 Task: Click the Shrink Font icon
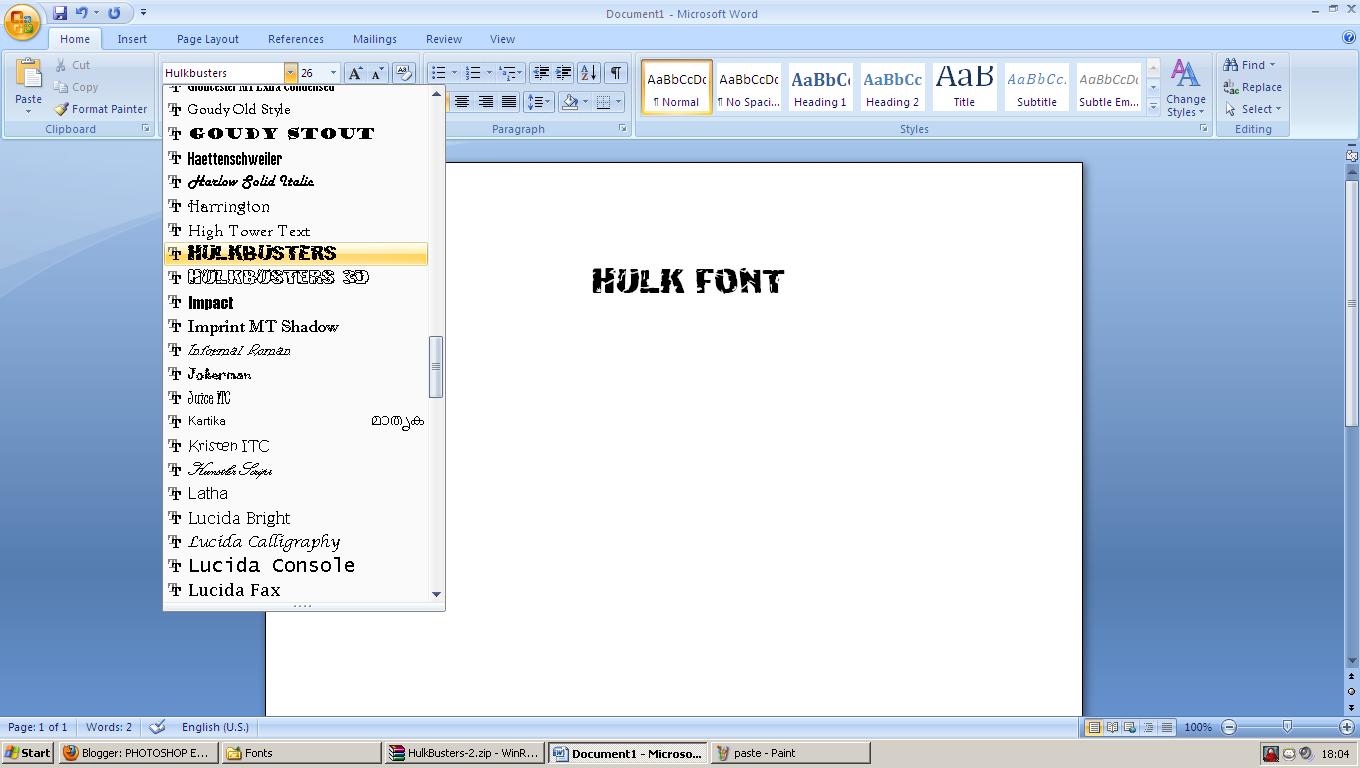[x=377, y=73]
